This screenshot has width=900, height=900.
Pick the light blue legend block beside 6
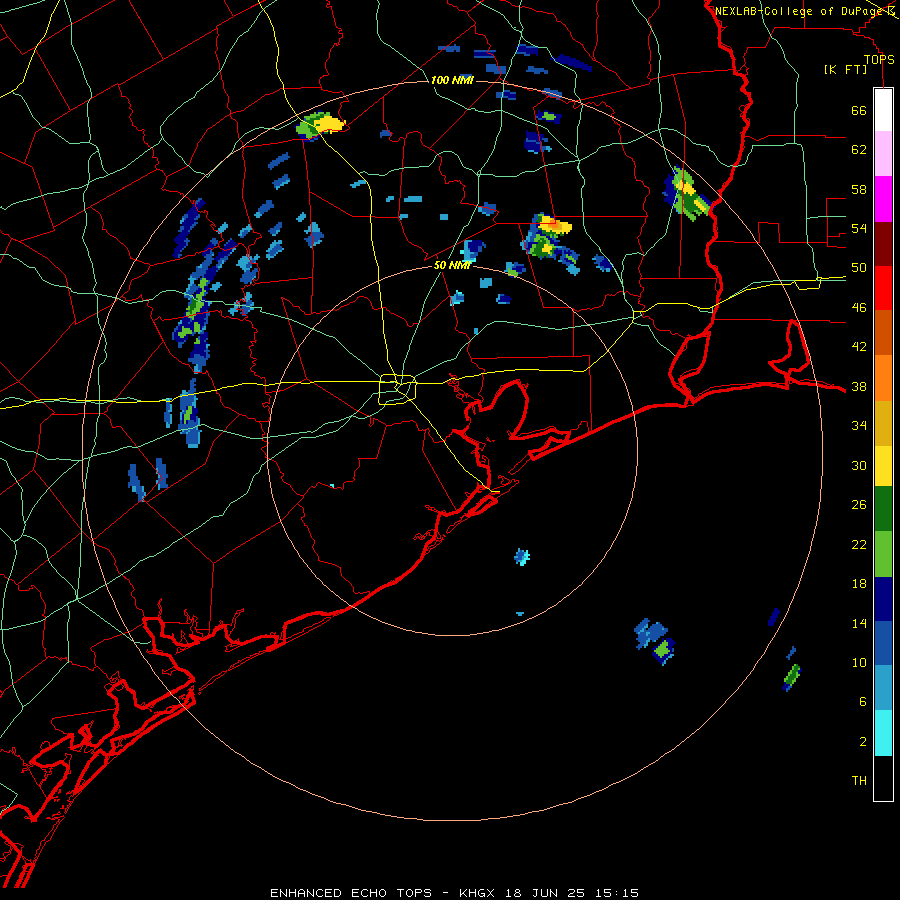[883, 688]
